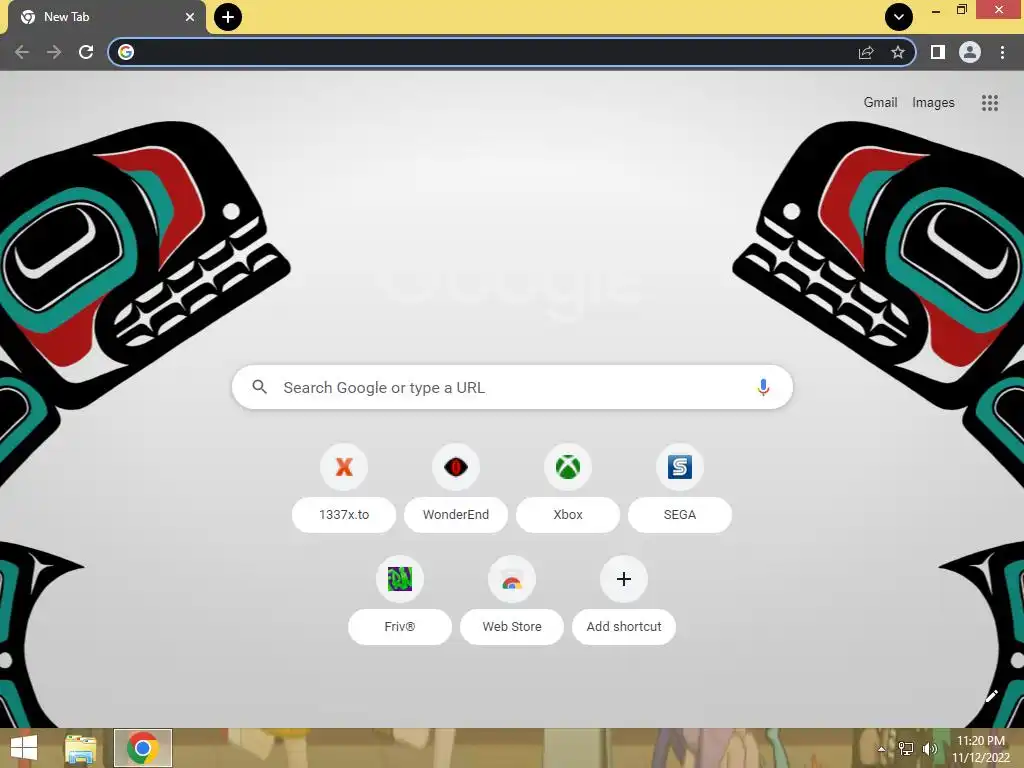This screenshot has width=1024, height=768.
Task: Open the Chrome profile avatar
Action: point(970,52)
